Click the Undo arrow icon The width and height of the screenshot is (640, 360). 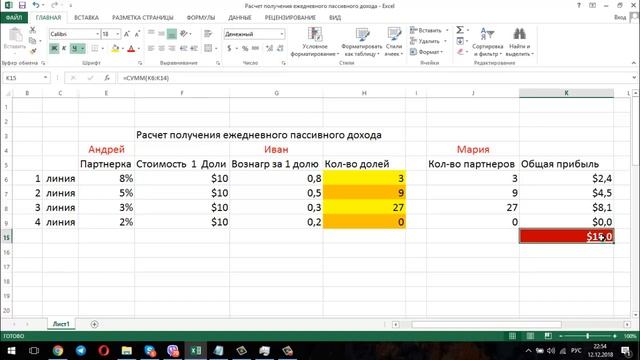pos(36,5)
